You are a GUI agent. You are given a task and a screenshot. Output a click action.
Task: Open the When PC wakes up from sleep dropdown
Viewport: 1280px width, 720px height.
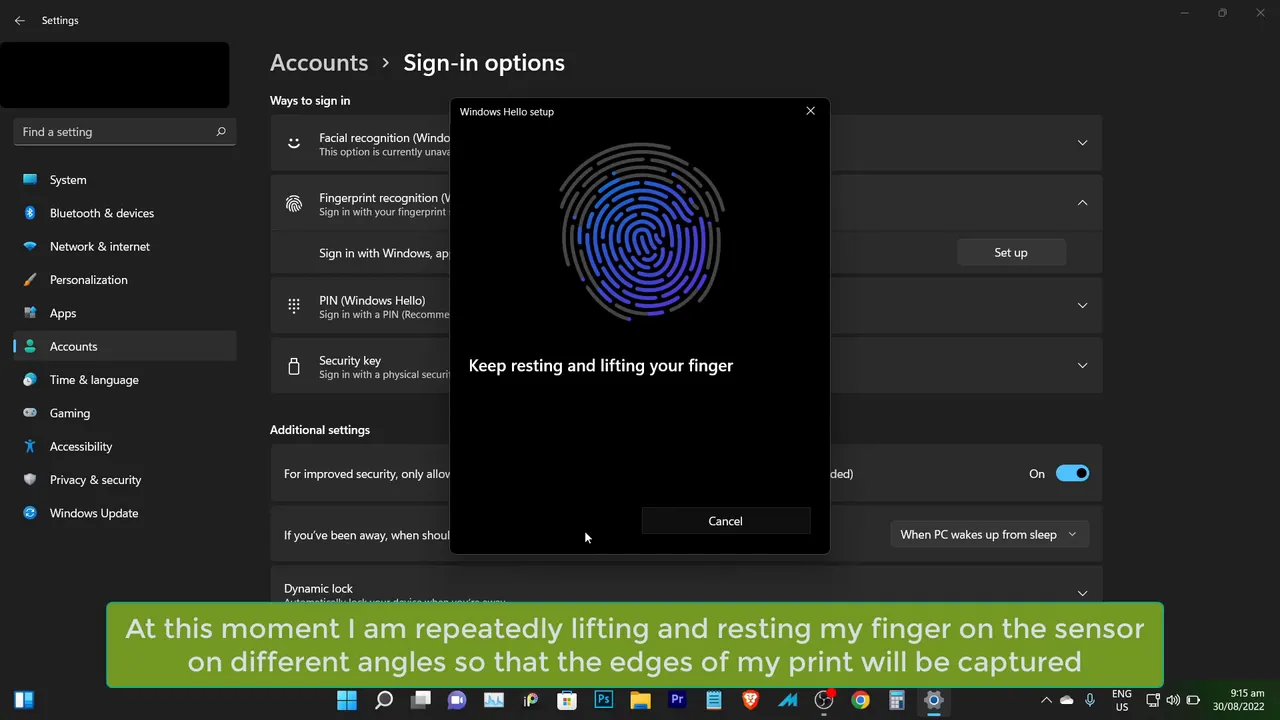coord(988,535)
